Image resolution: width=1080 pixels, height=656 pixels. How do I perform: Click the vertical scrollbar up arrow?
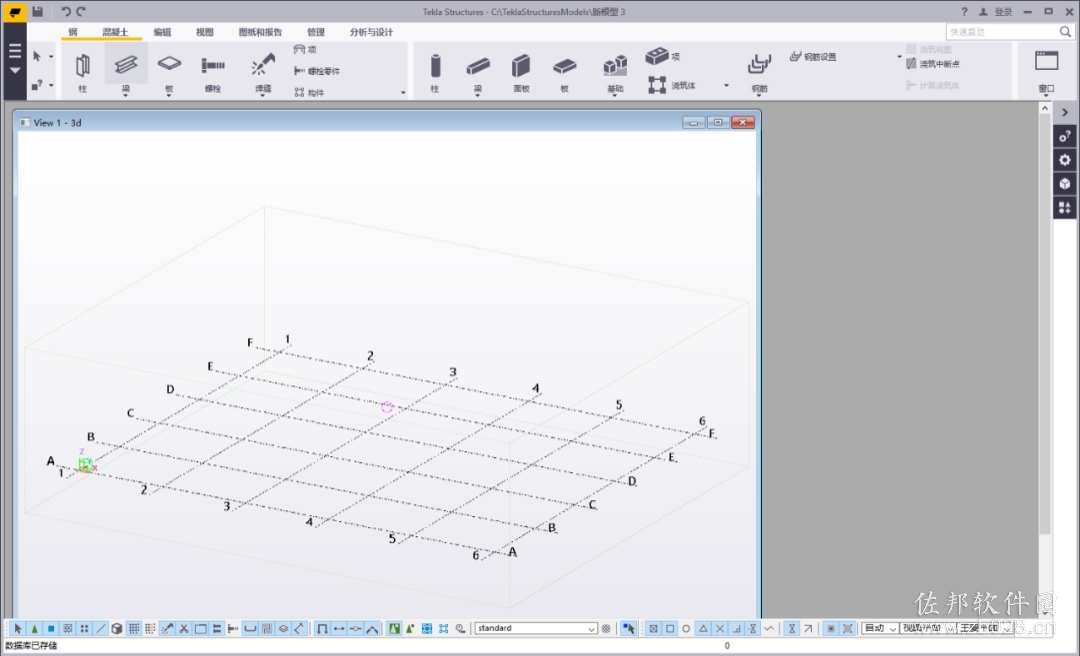[1044, 108]
